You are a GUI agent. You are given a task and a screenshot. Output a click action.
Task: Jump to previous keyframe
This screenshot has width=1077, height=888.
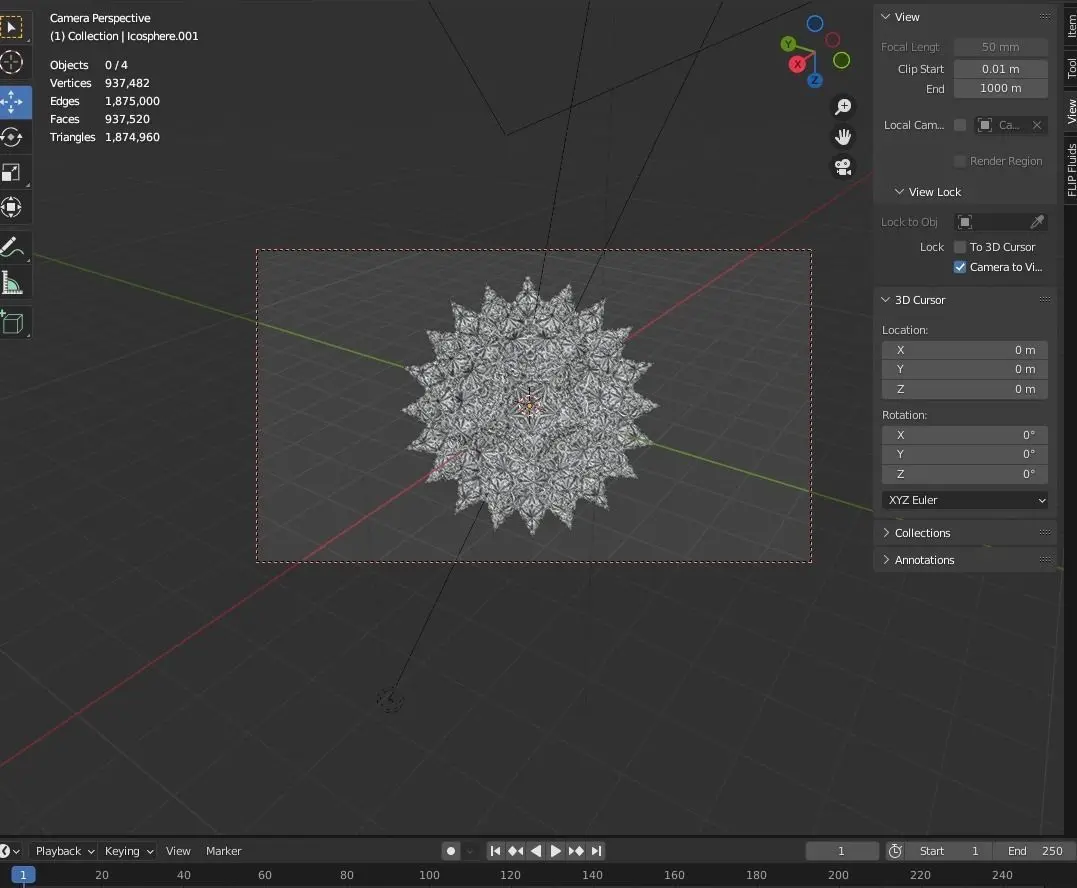pyautogui.click(x=515, y=851)
